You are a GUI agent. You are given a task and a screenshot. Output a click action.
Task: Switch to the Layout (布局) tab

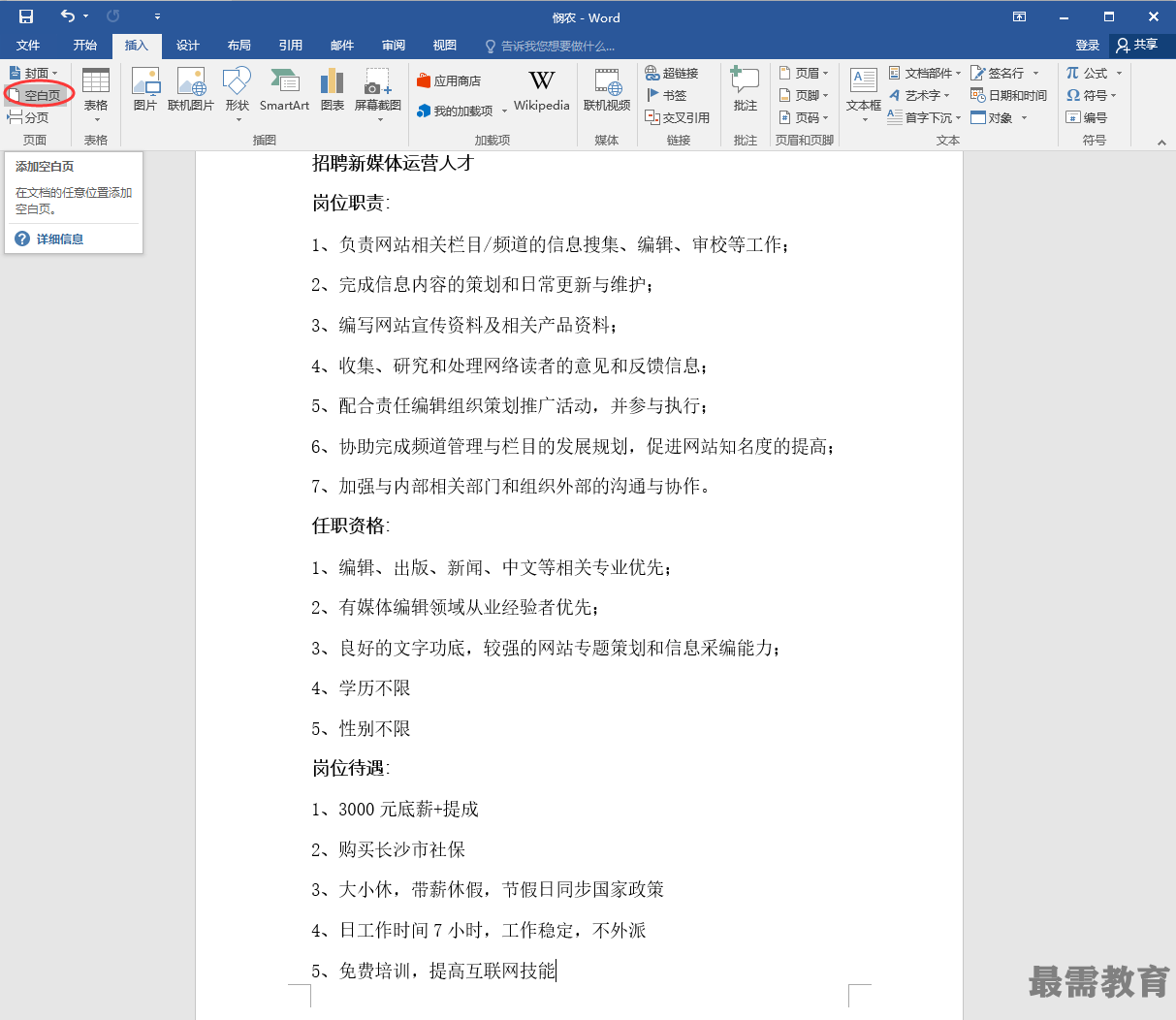[x=239, y=46]
